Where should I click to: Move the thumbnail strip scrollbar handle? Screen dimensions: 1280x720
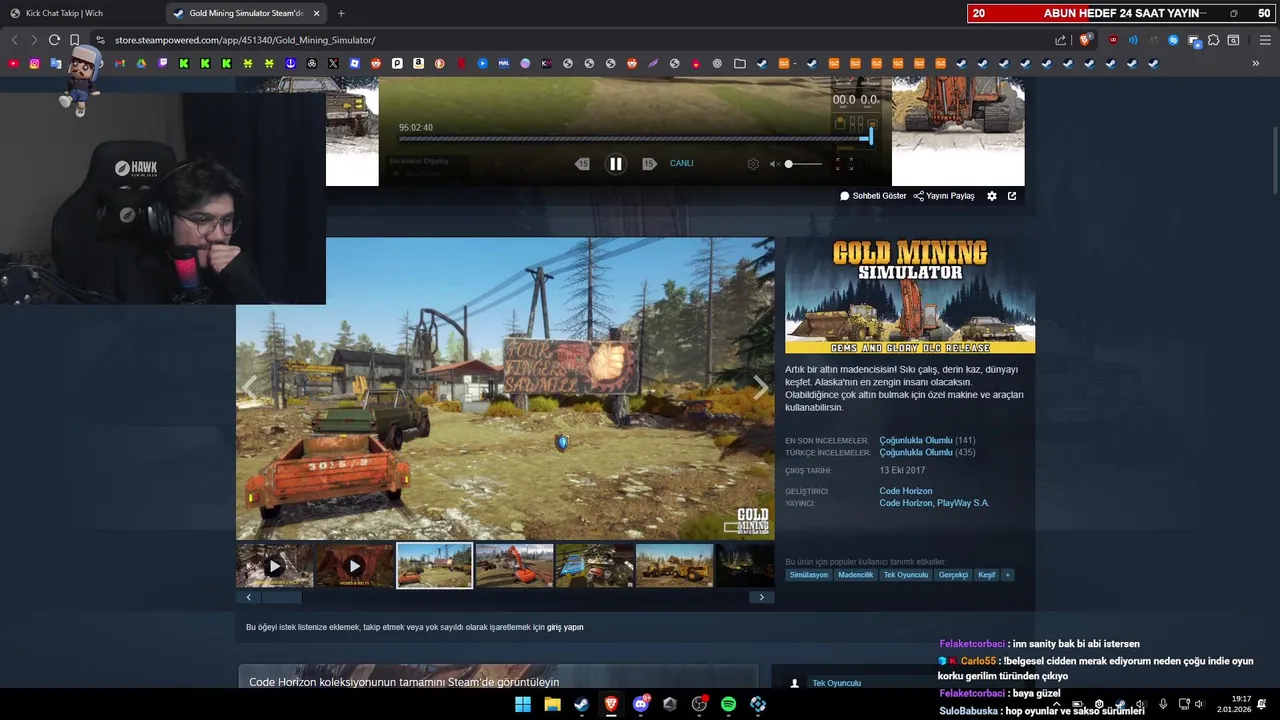pyautogui.click(x=281, y=597)
